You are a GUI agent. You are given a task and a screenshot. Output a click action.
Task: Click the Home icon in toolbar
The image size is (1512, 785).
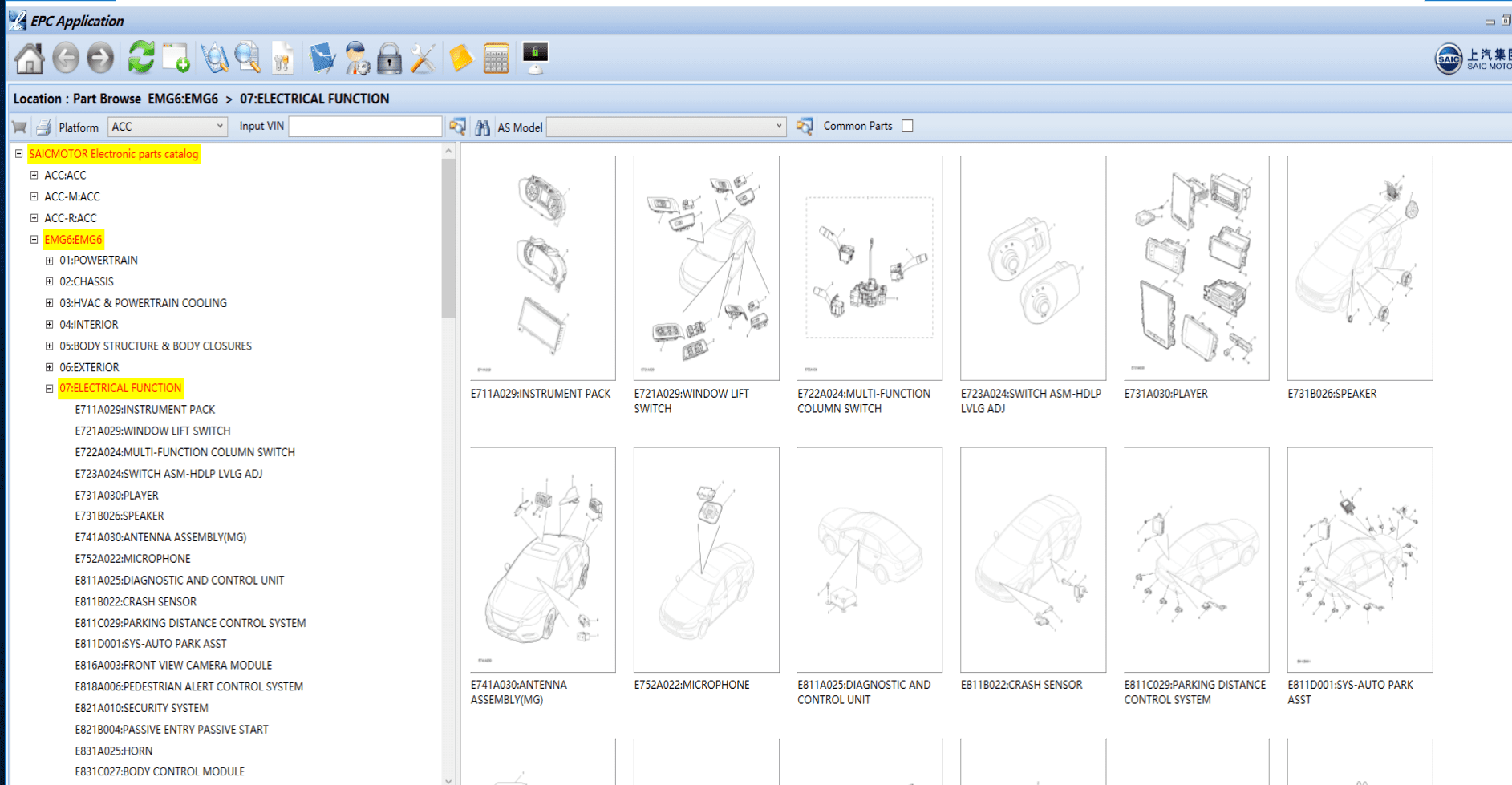pyautogui.click(x=30, y=59)
